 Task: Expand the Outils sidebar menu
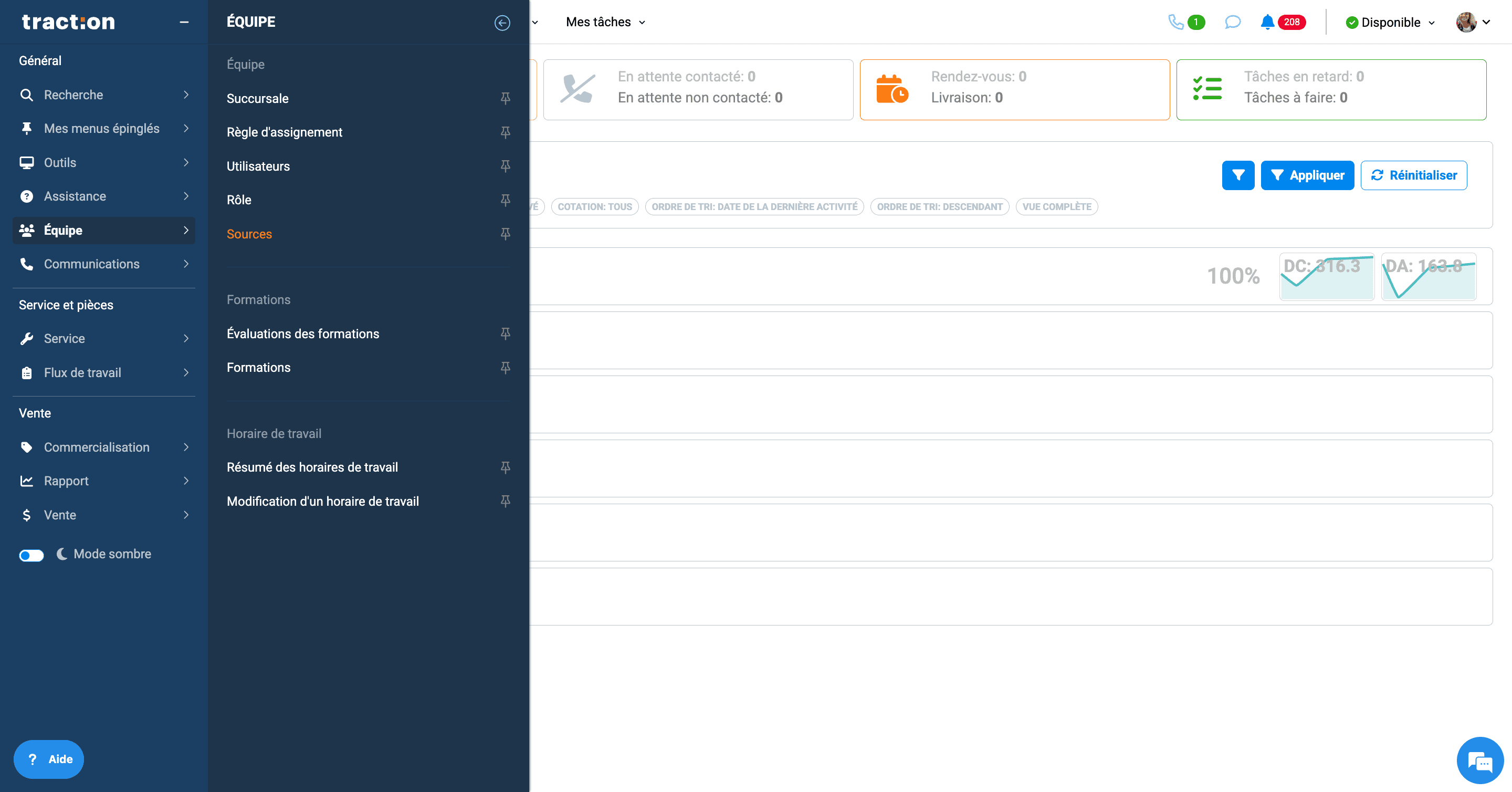[104, 163]
